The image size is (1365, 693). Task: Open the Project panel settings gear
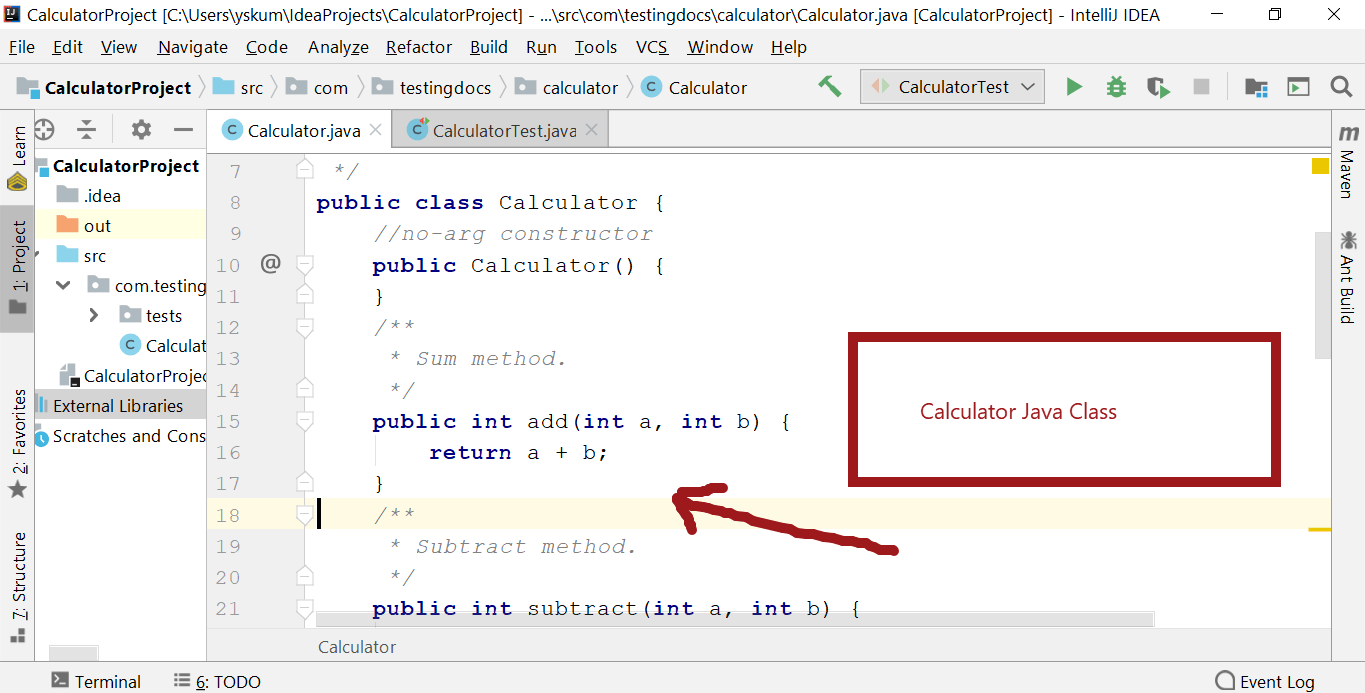(141, 129)
